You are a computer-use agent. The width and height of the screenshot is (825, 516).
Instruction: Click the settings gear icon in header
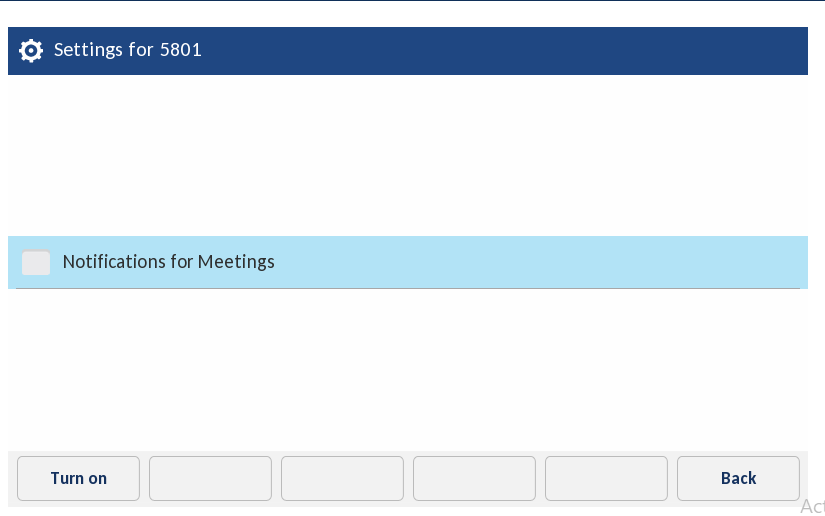31,50
